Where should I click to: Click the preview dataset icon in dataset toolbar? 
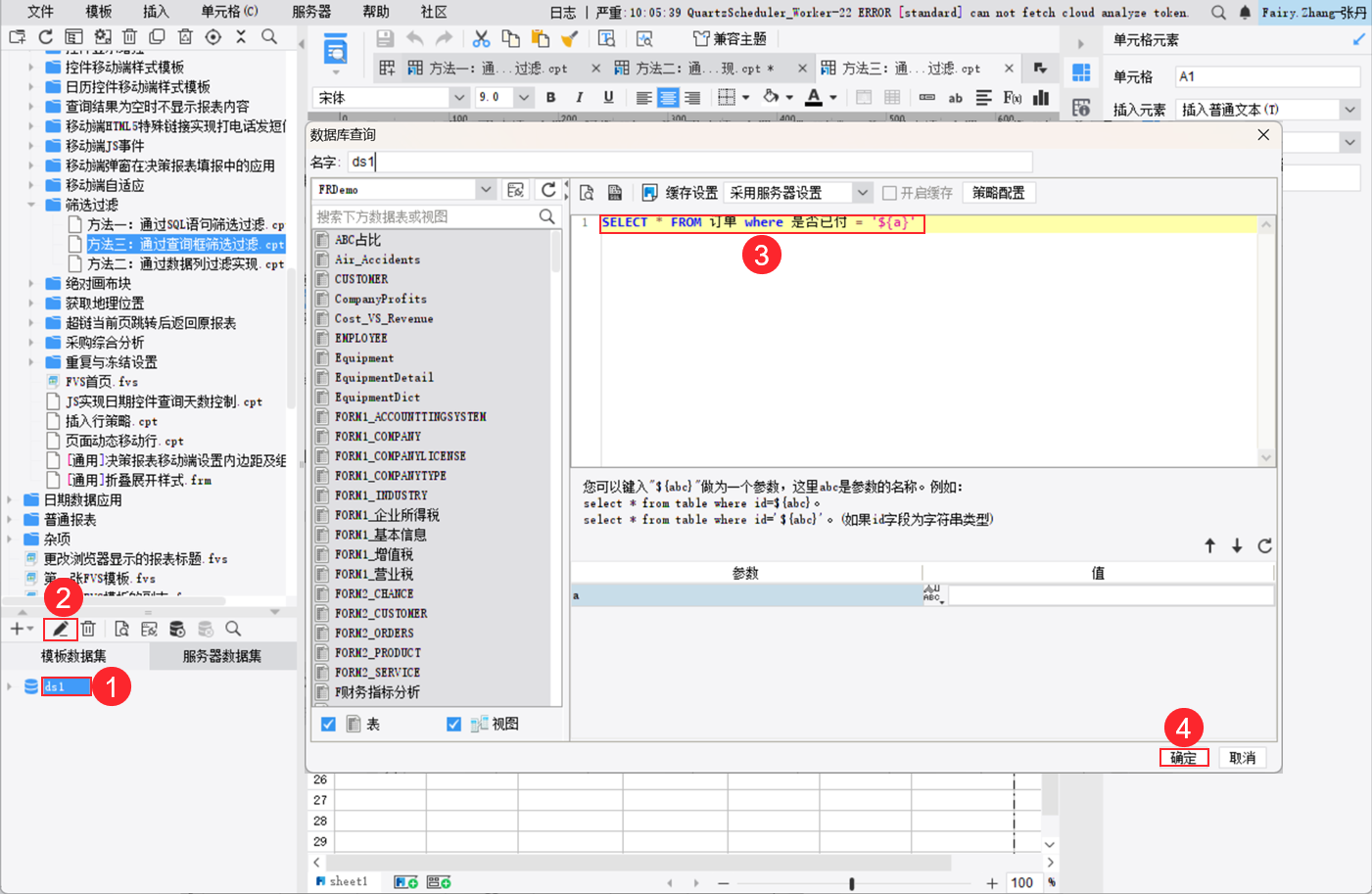(121, 629)
